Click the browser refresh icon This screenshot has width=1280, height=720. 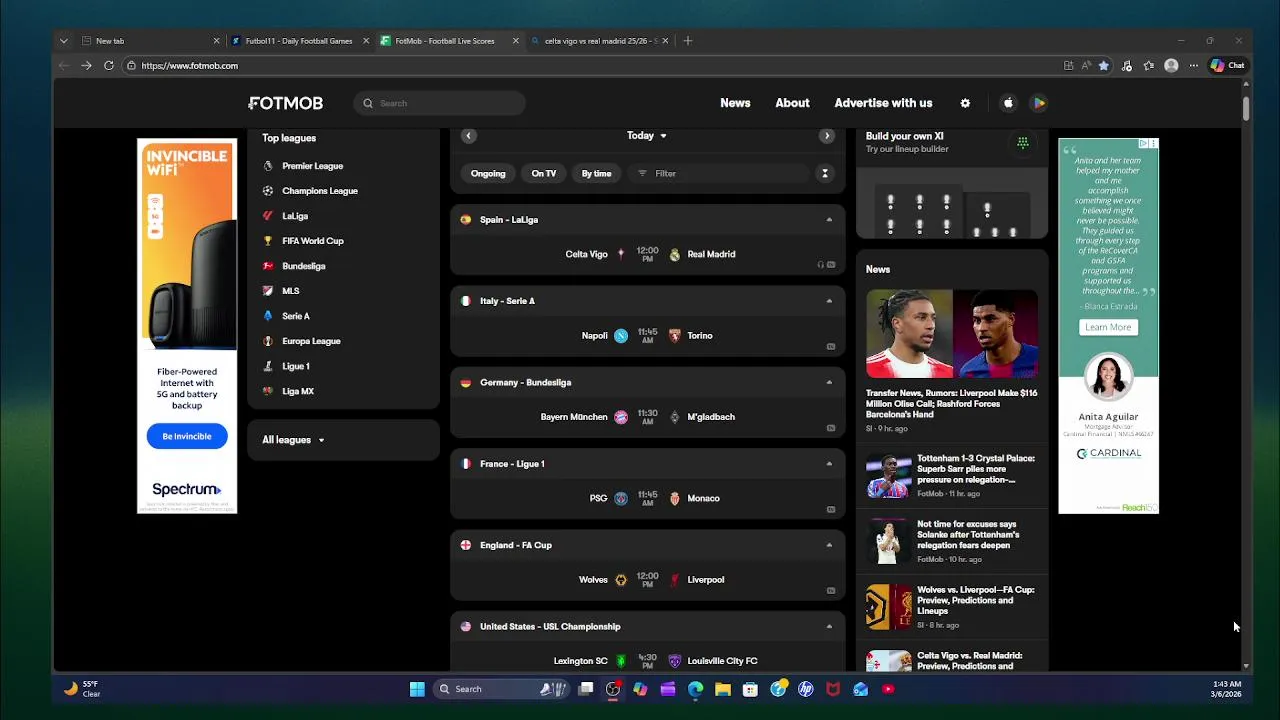[109, 66]
